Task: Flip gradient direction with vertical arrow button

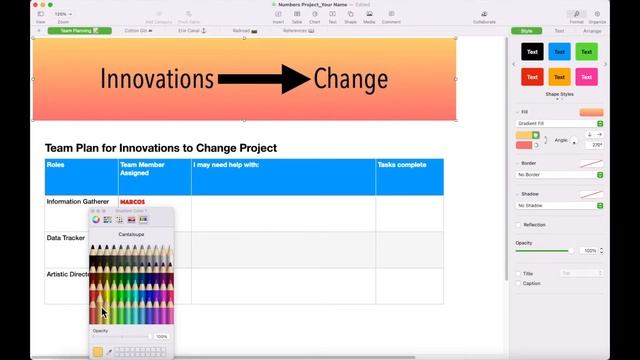Action: click(x=589, y=135)
